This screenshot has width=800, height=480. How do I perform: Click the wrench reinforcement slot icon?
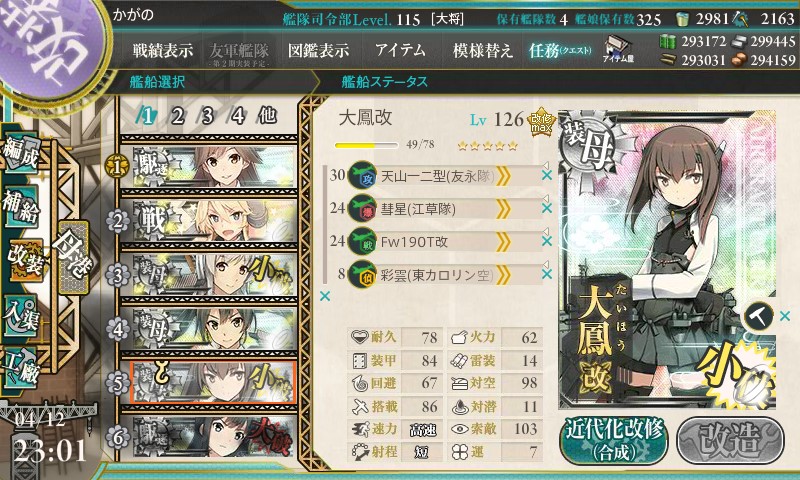[x=758, y=317]
